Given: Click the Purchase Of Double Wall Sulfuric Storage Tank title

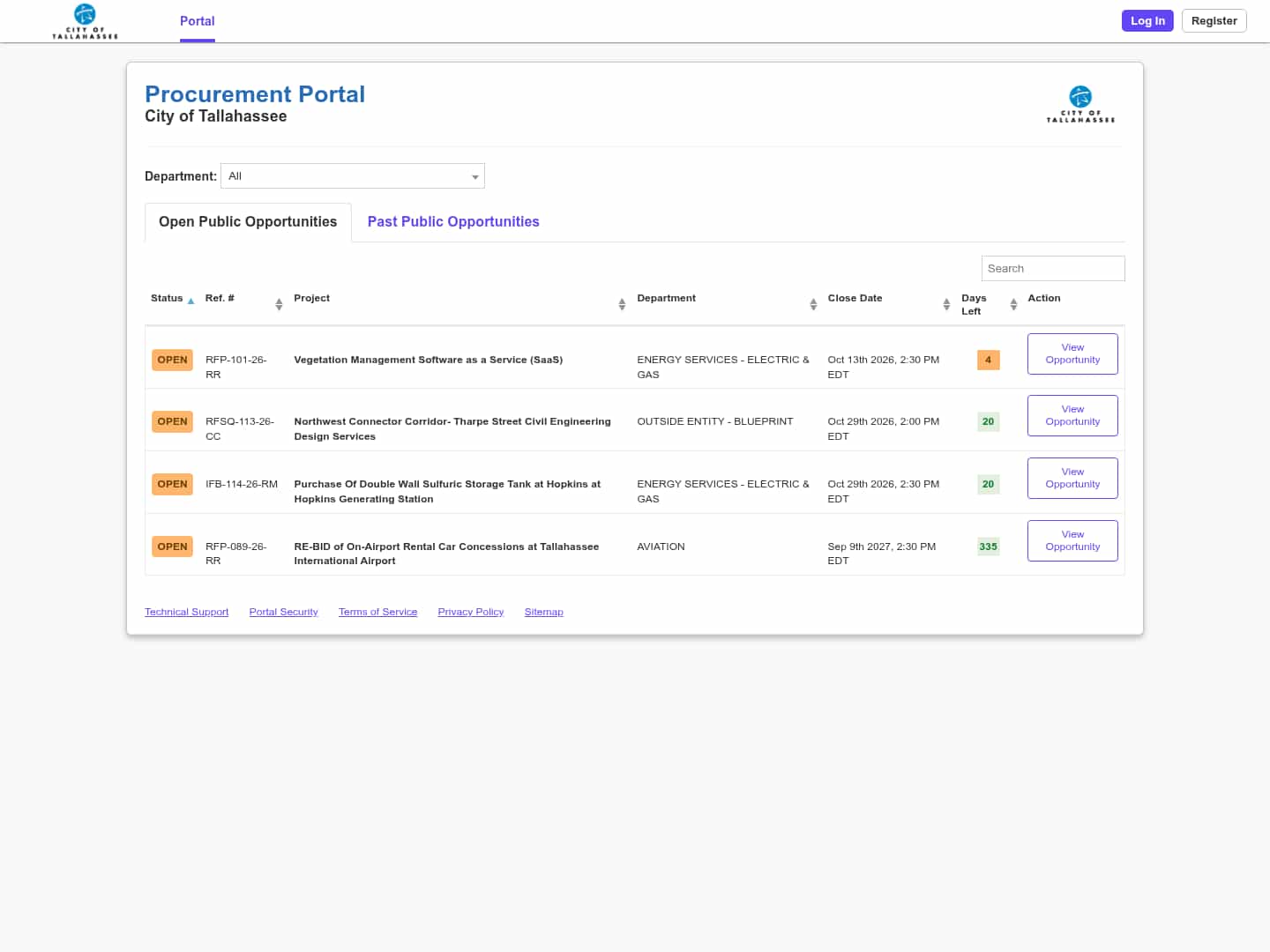Looking at the screenshot, I should coord(447,491).
